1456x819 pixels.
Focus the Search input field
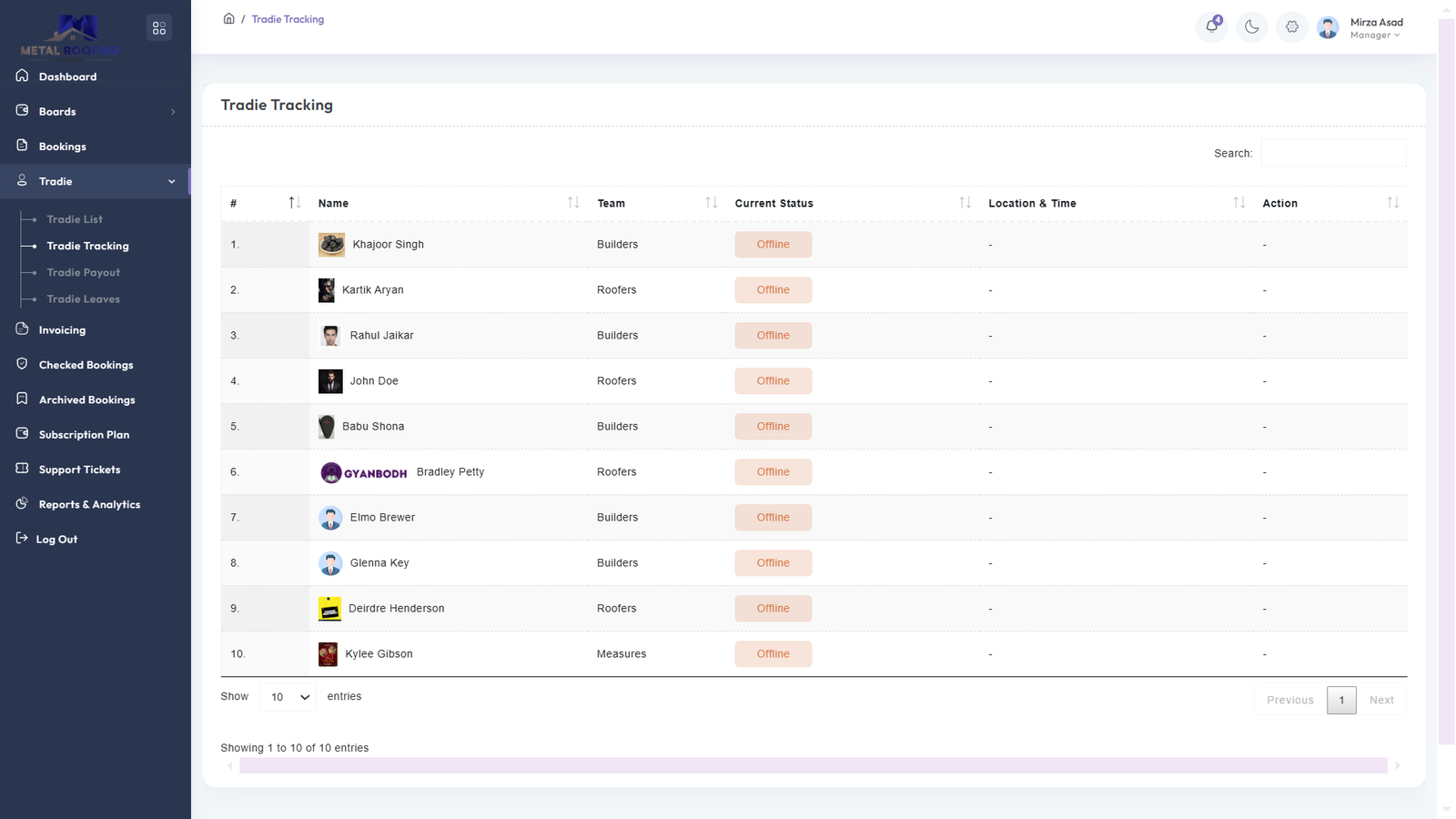point(1333,153)
